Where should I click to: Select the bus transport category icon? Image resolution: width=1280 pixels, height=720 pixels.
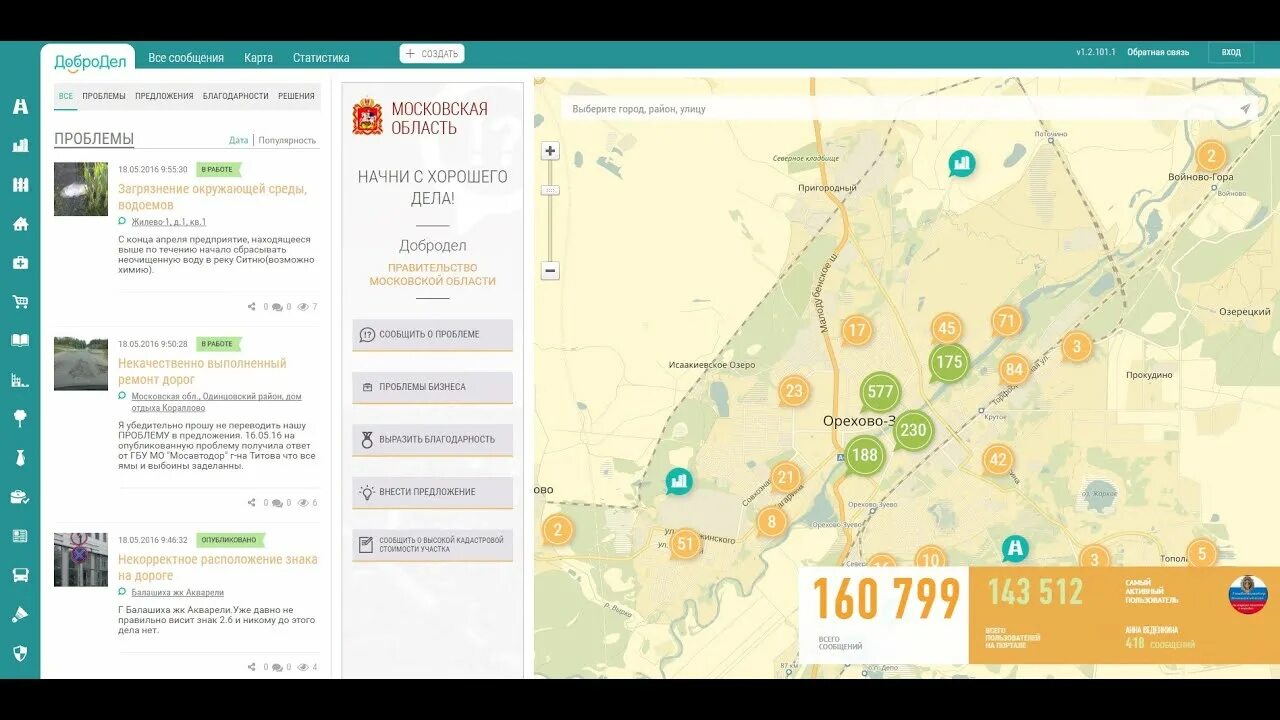tap(20, 575)
